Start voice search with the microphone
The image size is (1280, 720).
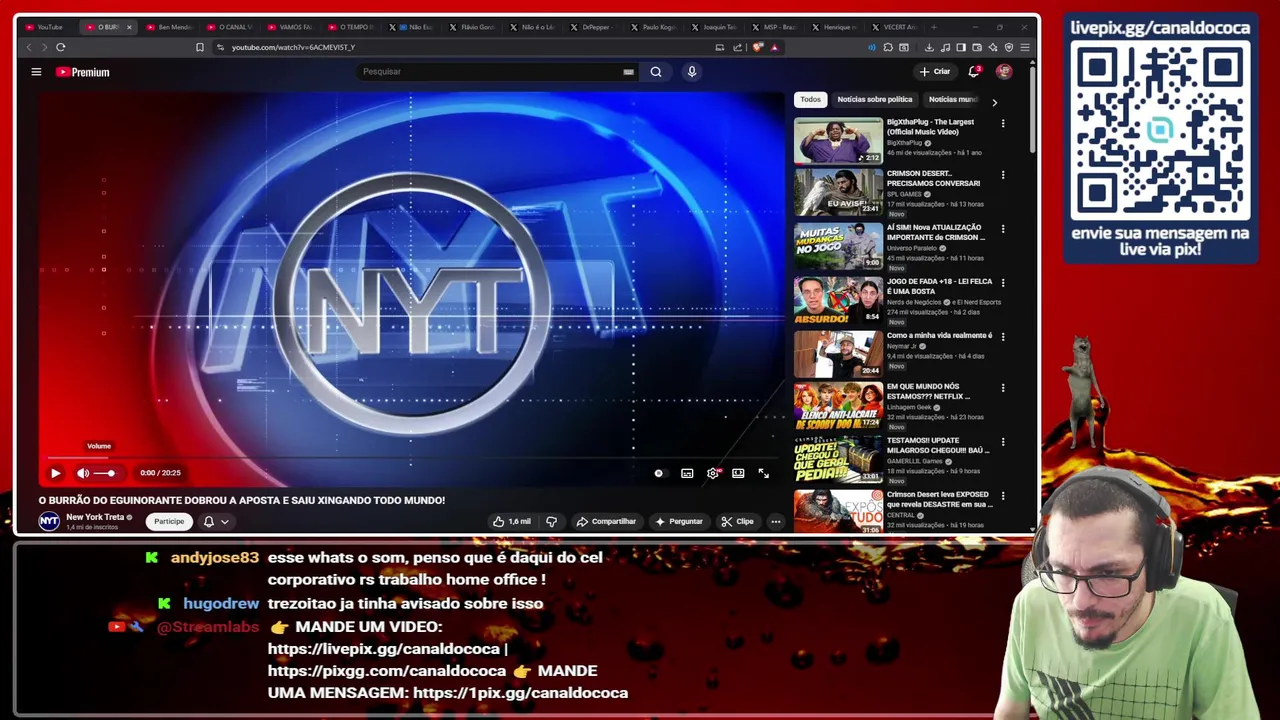pos(691,72)
